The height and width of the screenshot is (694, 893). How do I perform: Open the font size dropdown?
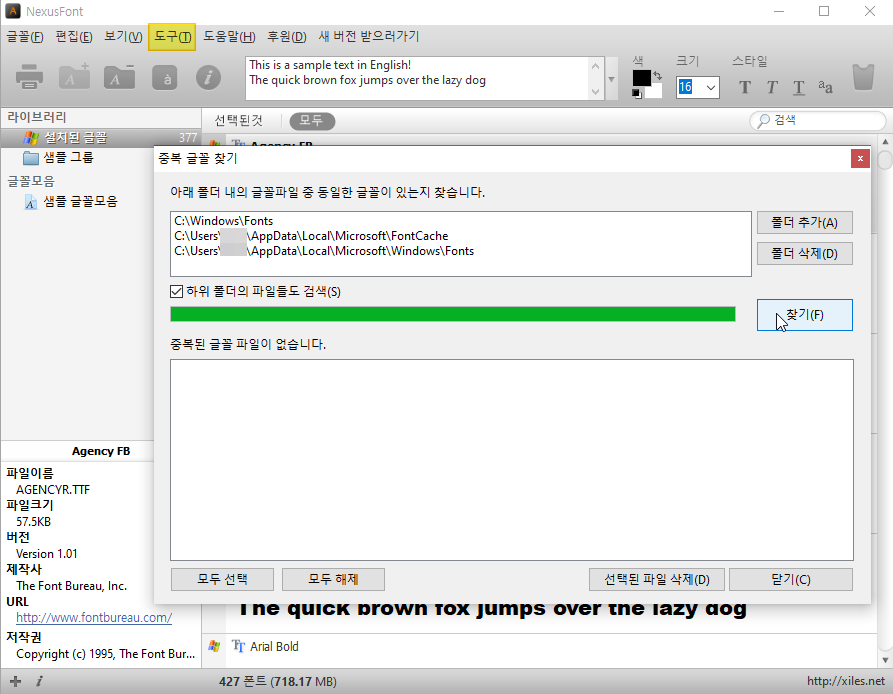[x=710, y=88]
